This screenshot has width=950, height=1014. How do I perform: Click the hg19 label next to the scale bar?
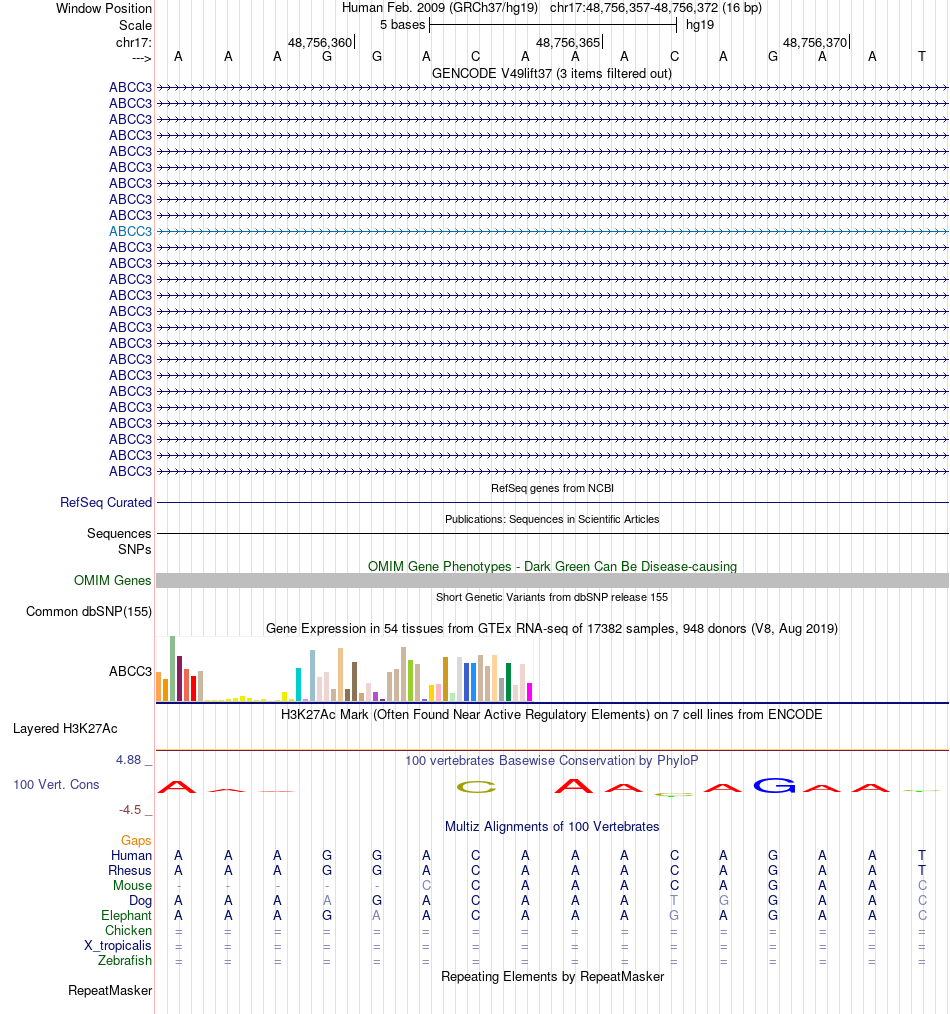pos(700,25)
